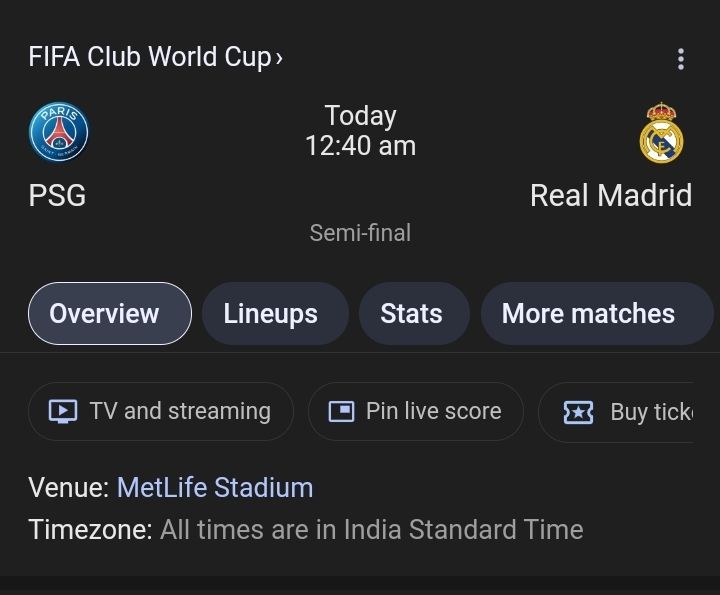Tap the Buy tickets chip
The width and height of the screenshot is (720, 595).
(616, 412)
